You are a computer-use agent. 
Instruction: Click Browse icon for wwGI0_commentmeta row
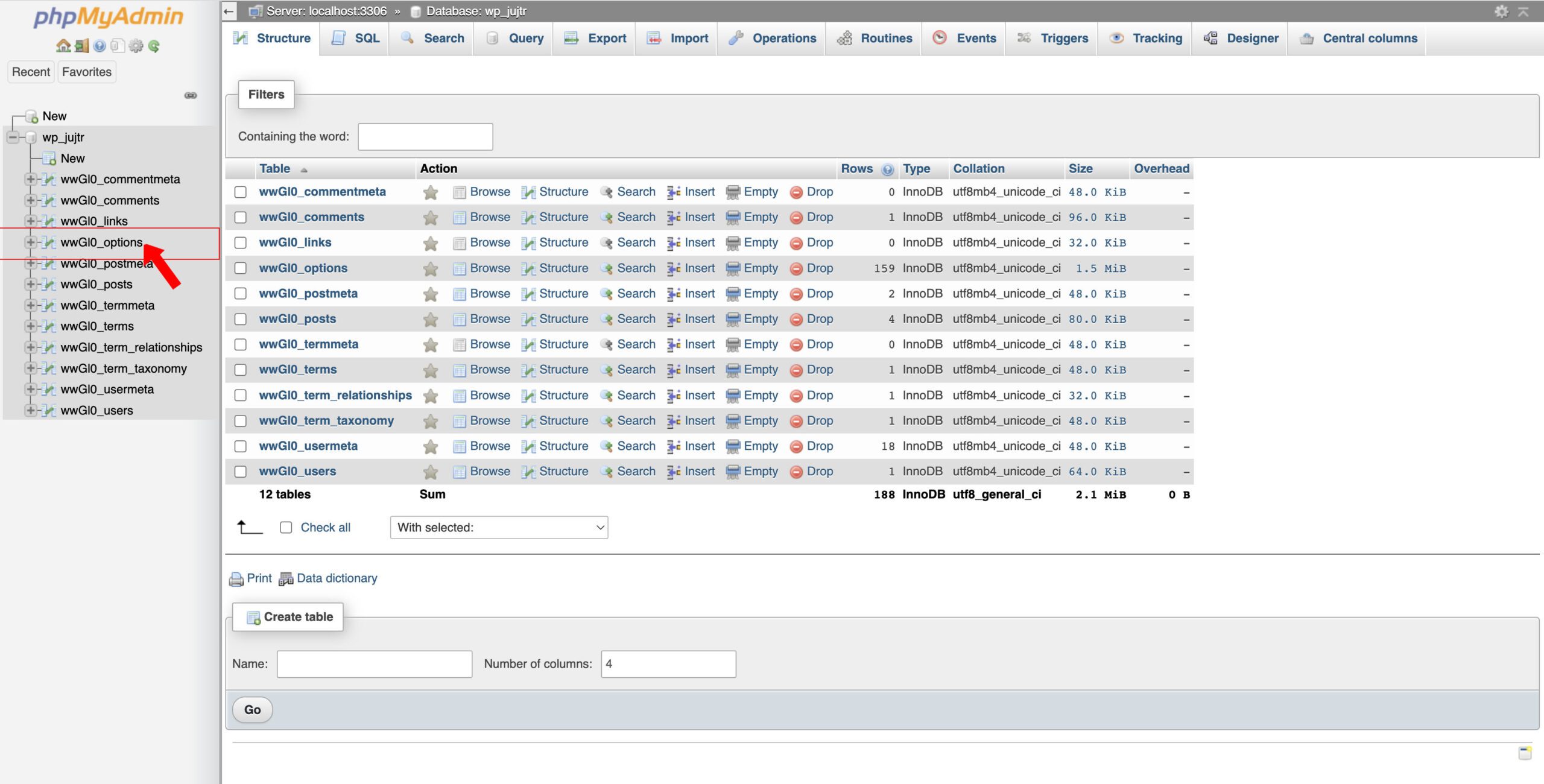pos(460,192)
